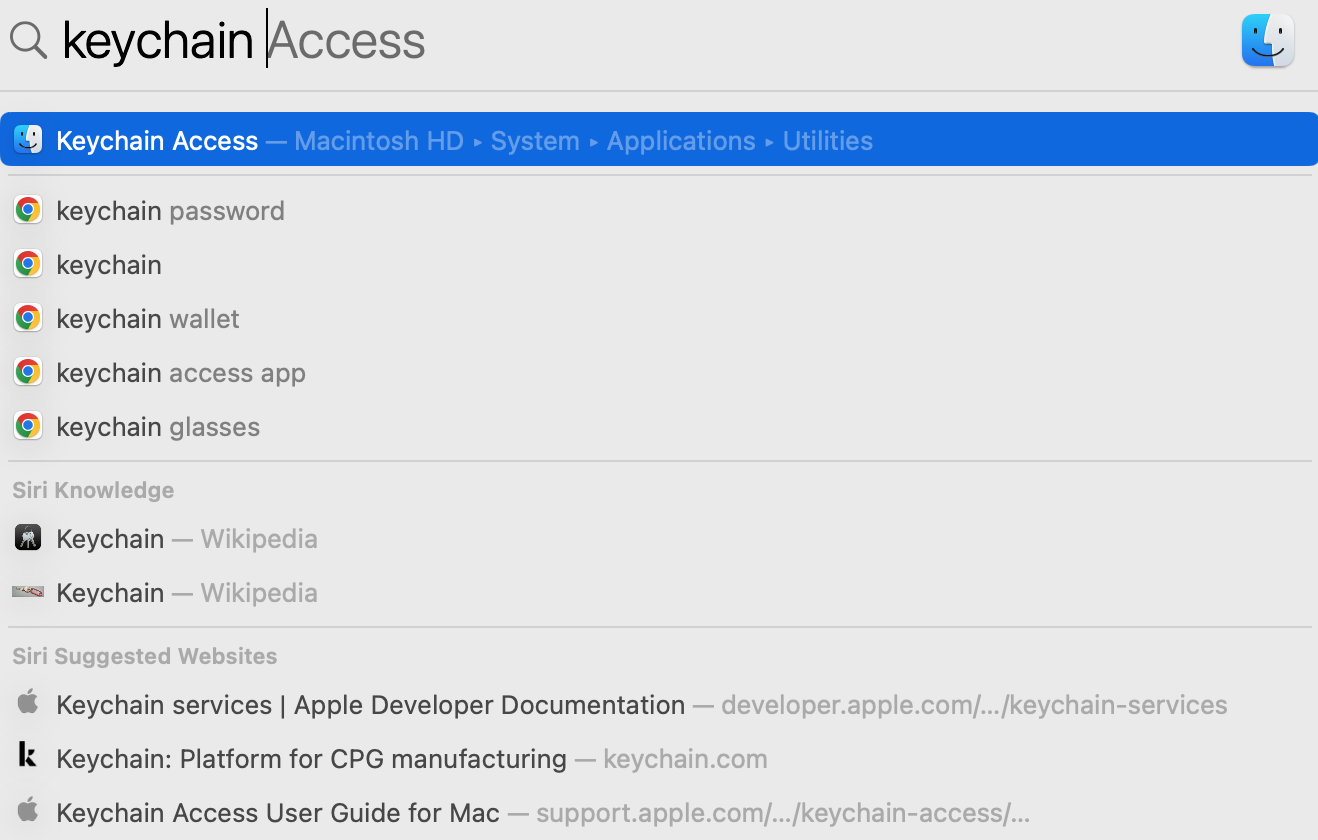
Task: Click the 'Siri Suggested Websites' section header
Action: [x=145, y=656]
